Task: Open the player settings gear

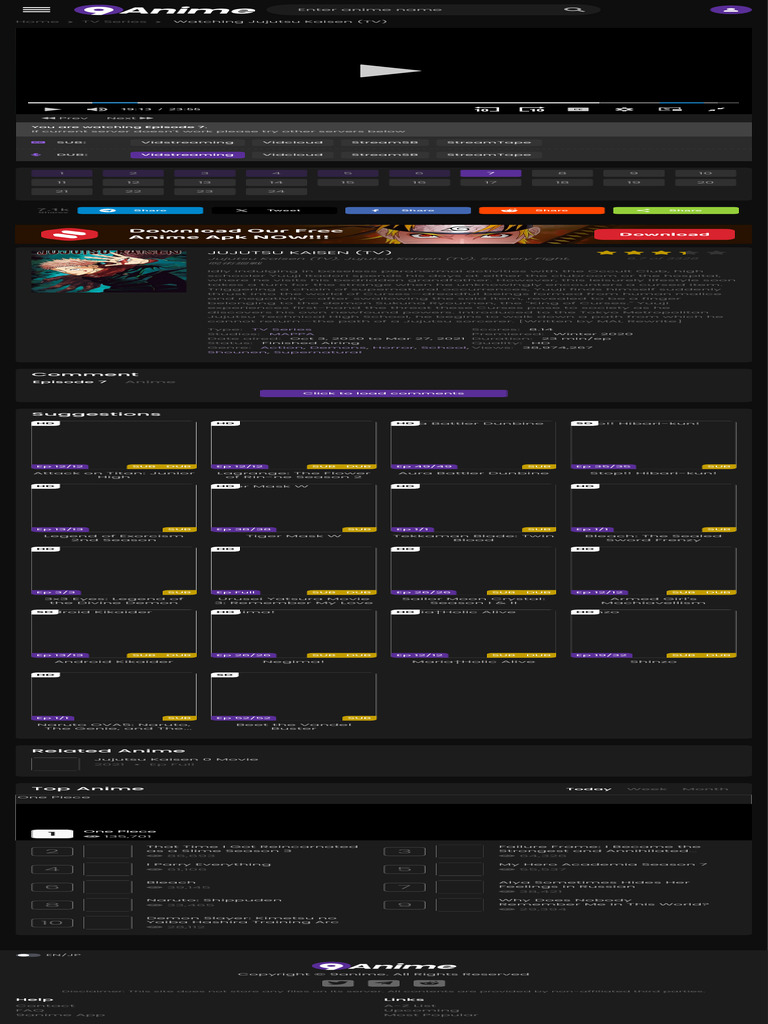Action: click(x=624, y=109)
